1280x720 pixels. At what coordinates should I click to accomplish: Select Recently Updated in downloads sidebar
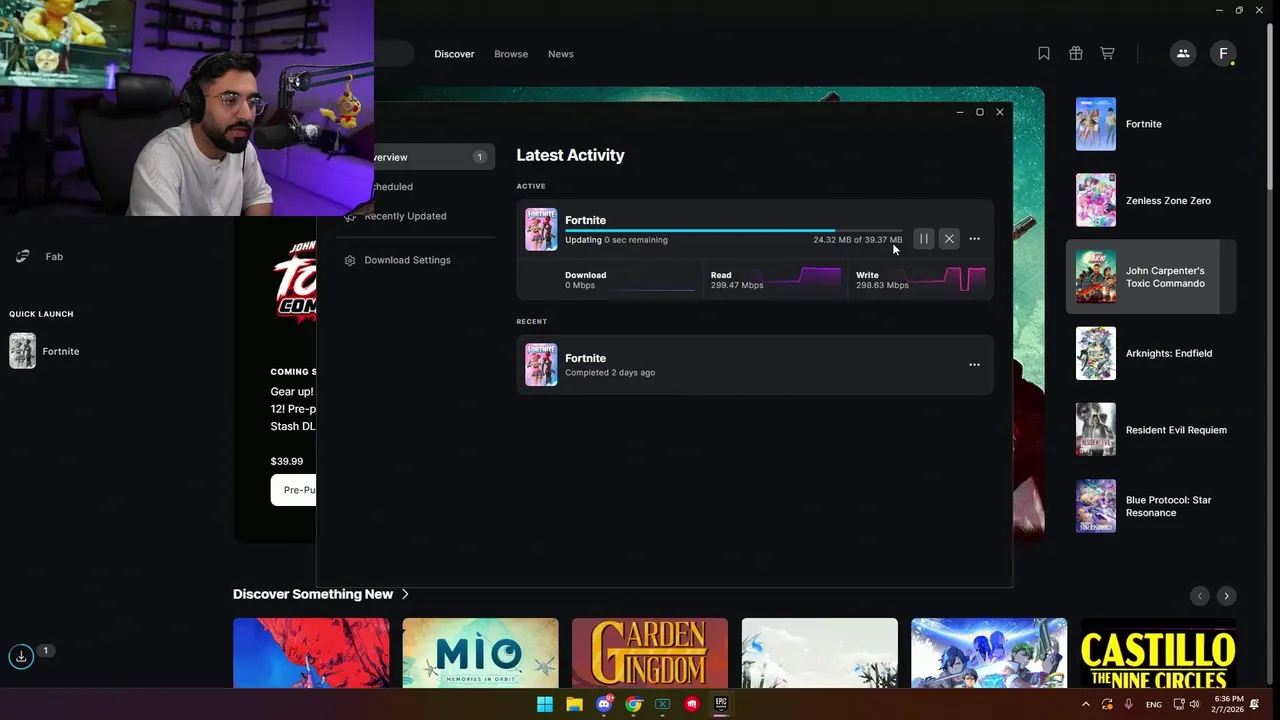click(x=405, y=216)
